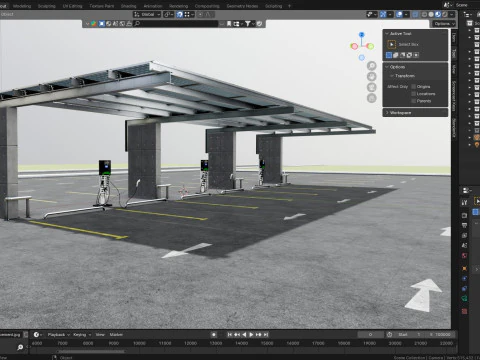Image resolution: width=480 pixels, height=360 pixels.
Task: Toggle the auto keying record button
Action: pyautogui.click(x=214, y=334)
